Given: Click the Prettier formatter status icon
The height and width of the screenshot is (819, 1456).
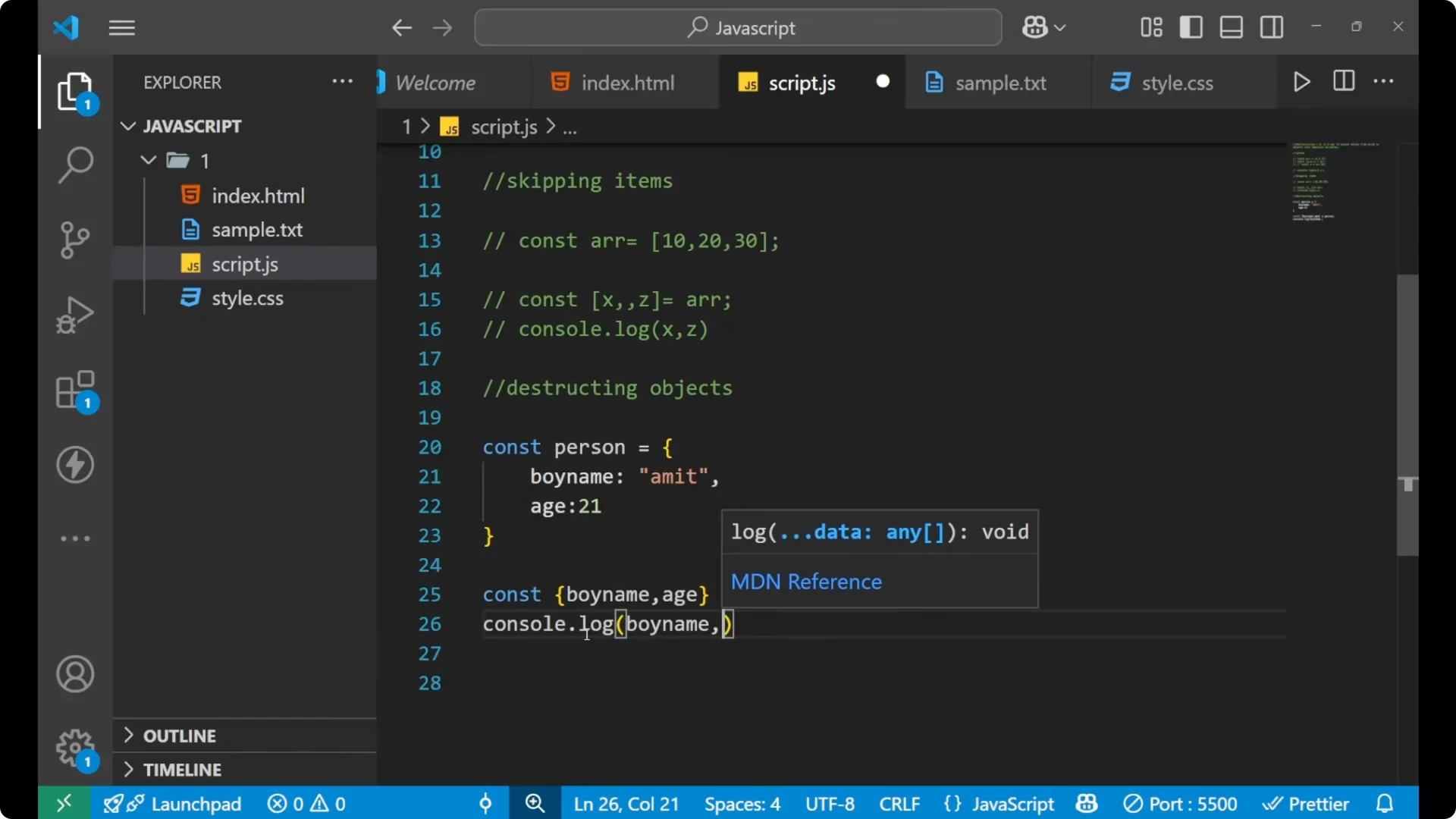Looking at the screenshot, I should pos(1306,803).
